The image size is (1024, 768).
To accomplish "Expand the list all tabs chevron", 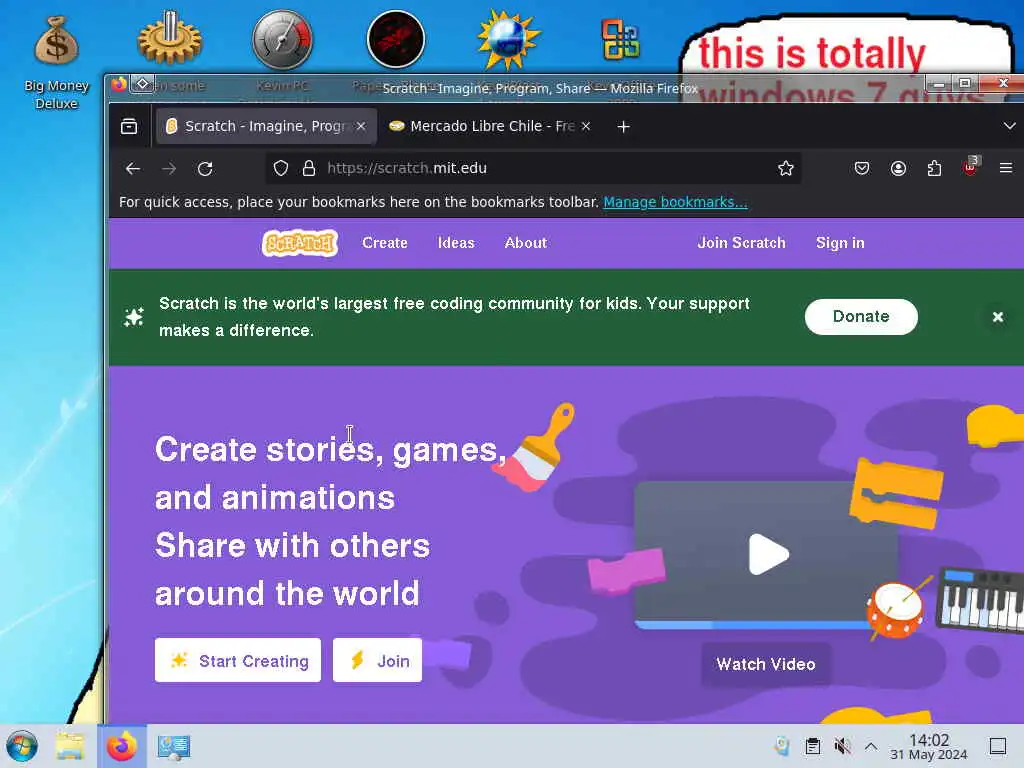I will [1009, 126].
